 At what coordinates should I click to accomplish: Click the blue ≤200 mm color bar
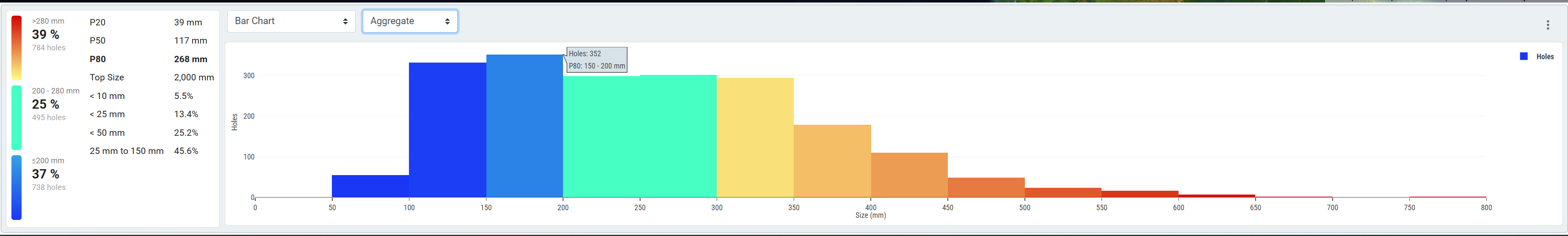[17, 187]
